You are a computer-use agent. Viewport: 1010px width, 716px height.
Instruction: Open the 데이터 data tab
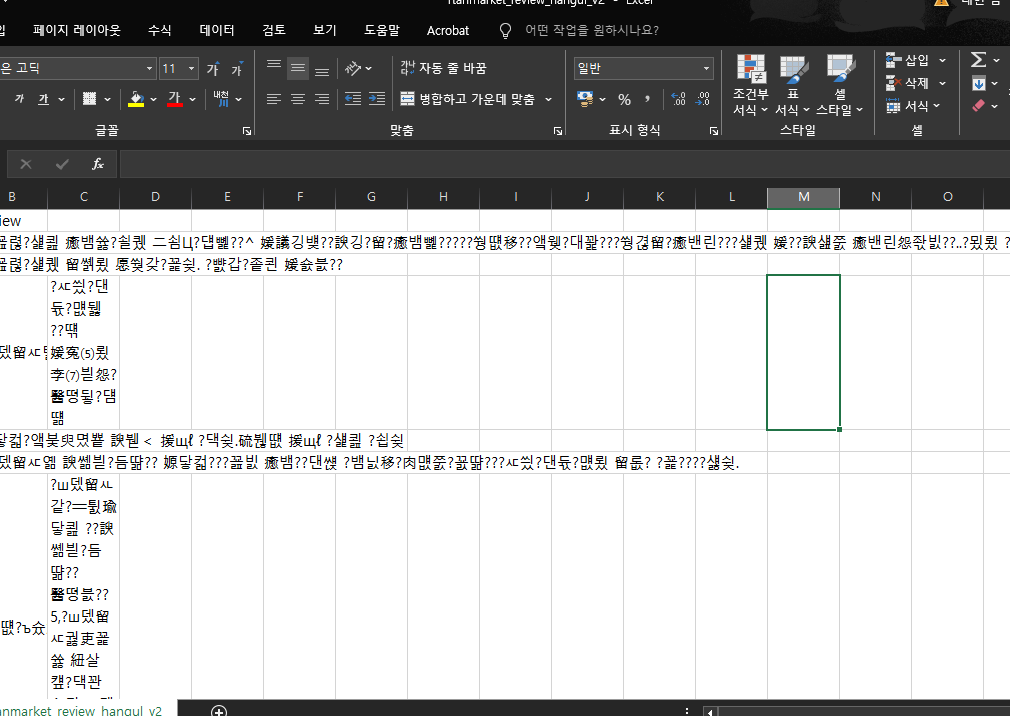[x=216, y=30]
